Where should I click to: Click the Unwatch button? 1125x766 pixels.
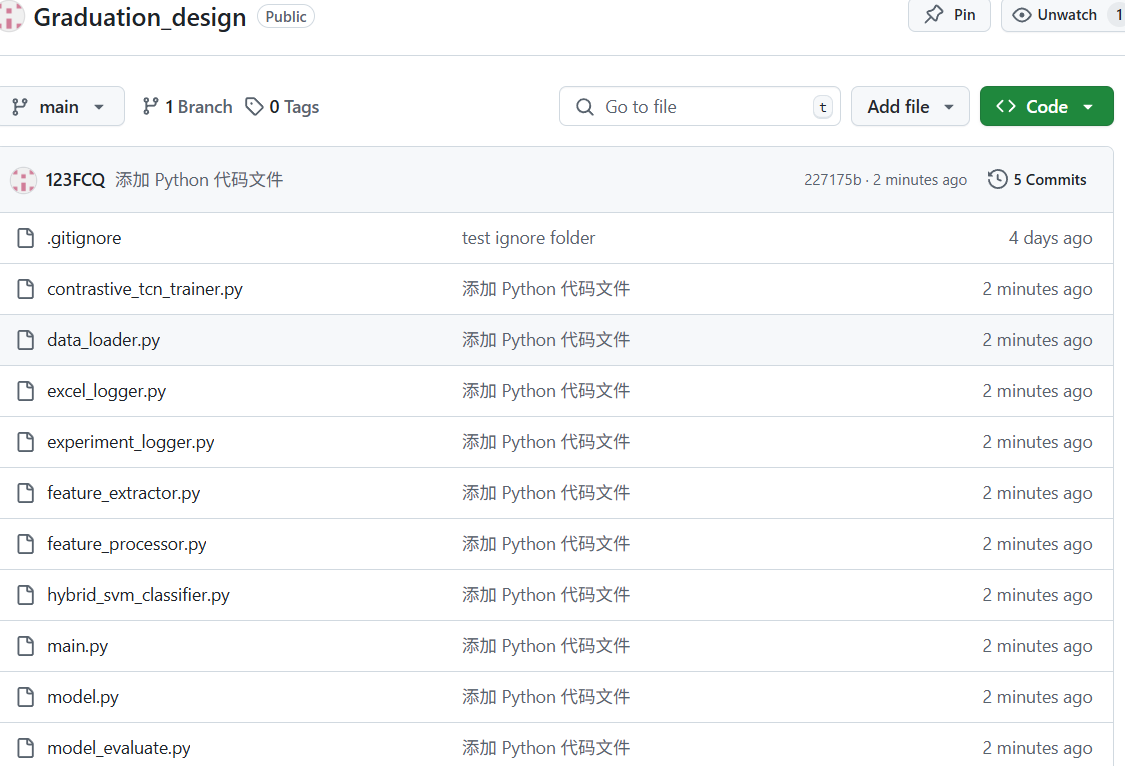1062,14
